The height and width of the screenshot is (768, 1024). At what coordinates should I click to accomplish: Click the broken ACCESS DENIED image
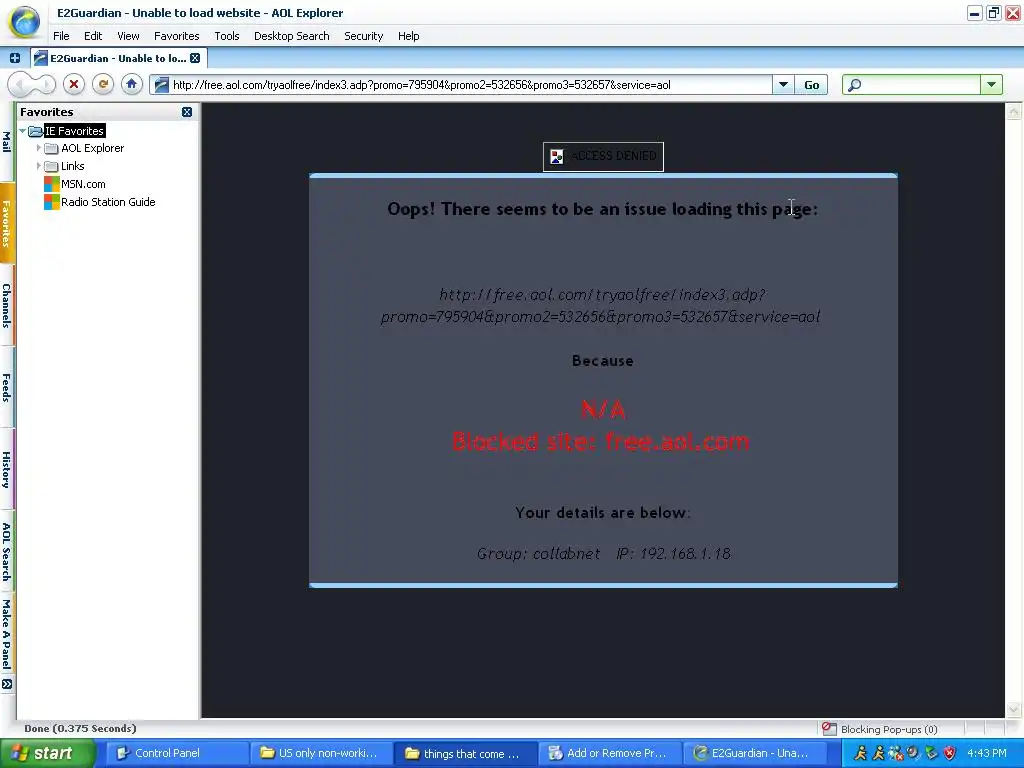(603, 157)
